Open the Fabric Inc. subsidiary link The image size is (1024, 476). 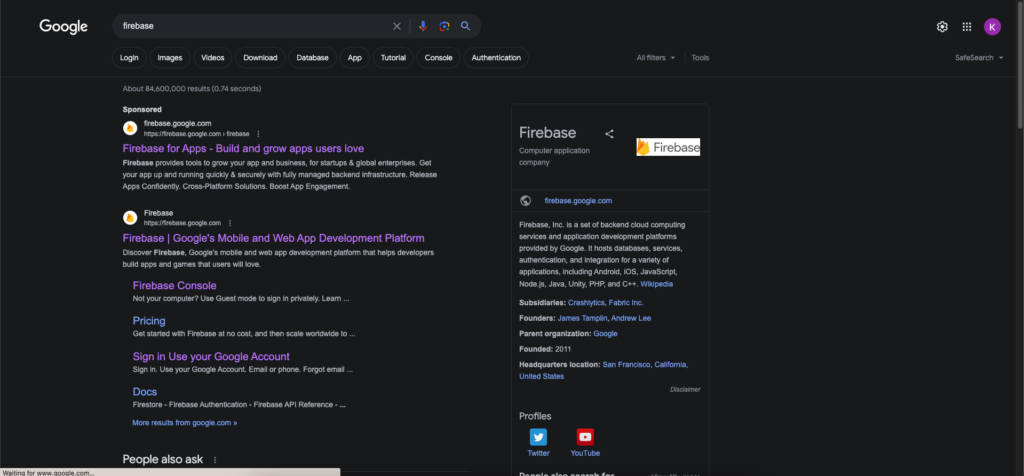(626, 302)
